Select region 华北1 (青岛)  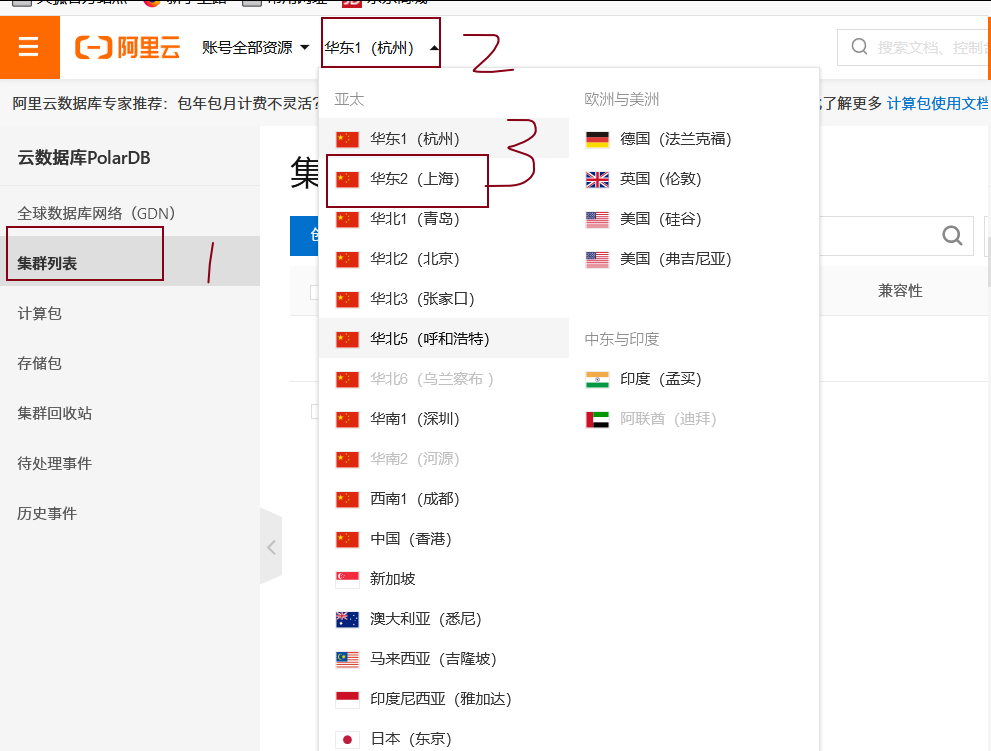tap(444, 219)
